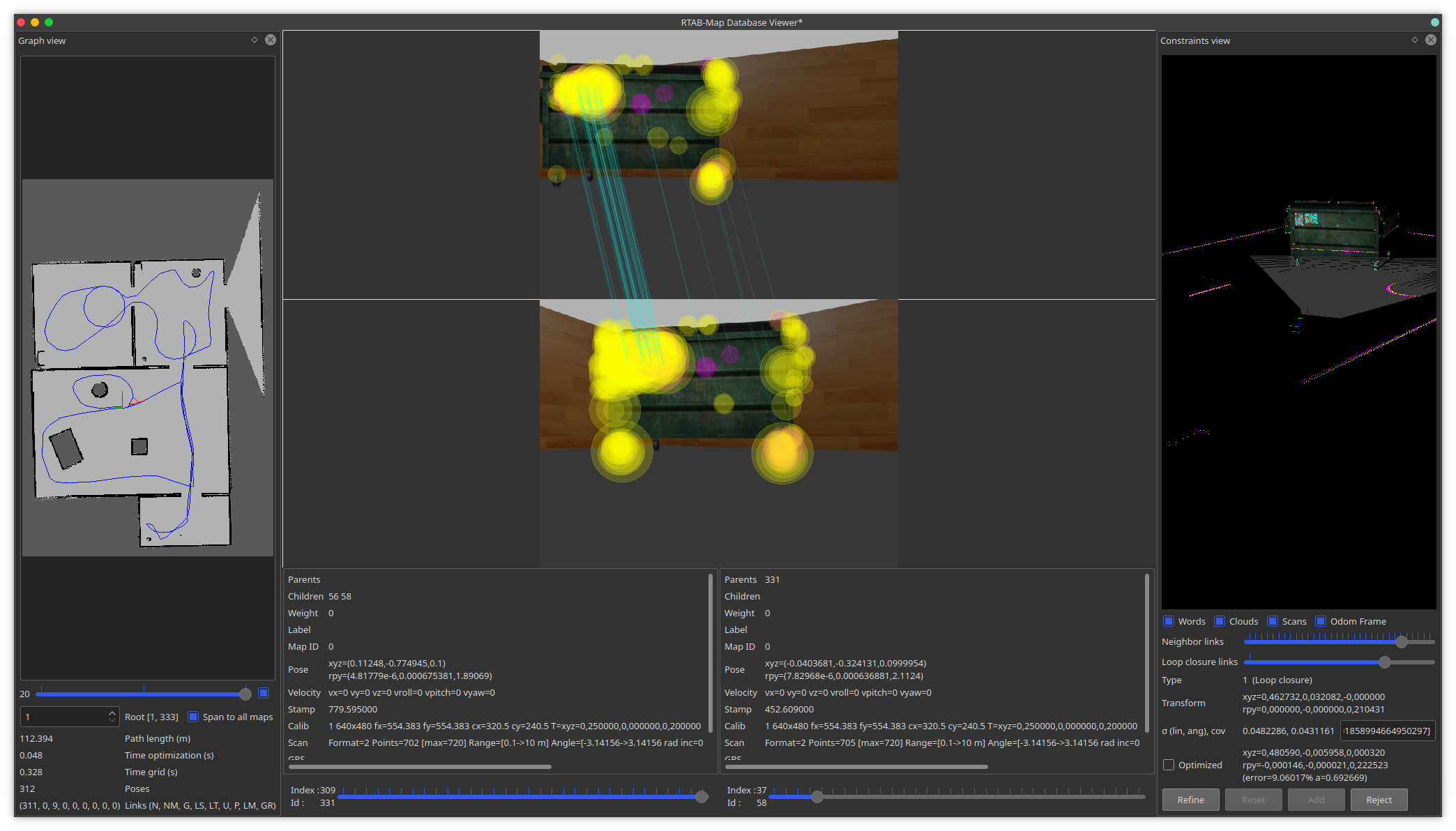
Task: Uncheck the Scans checkbox
Action: pos(1273,621)
